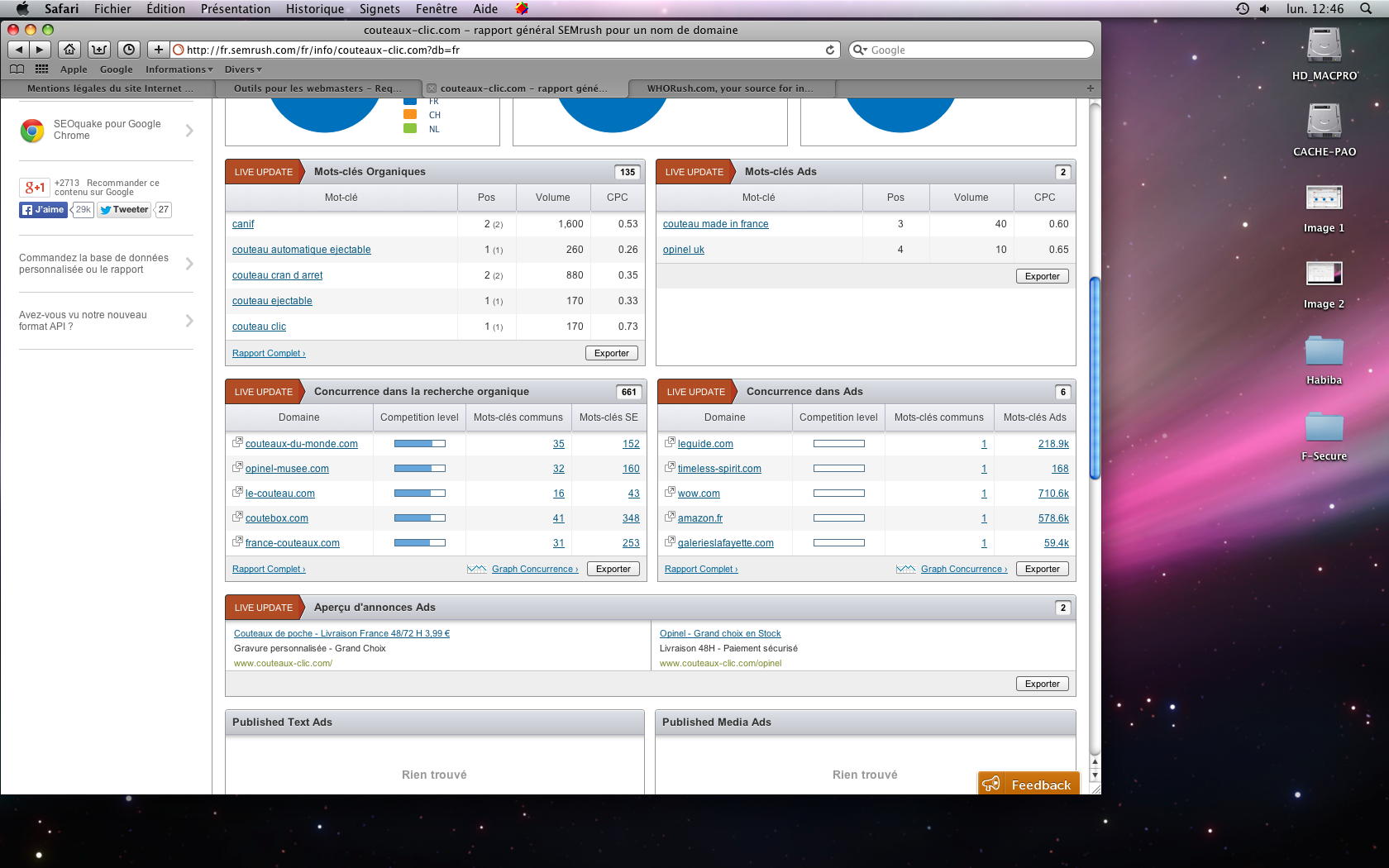This screenshot has width=1389, height=868.
Task: Expand the Informations bookmarks dropdown
Action: (x=179, y=69)
